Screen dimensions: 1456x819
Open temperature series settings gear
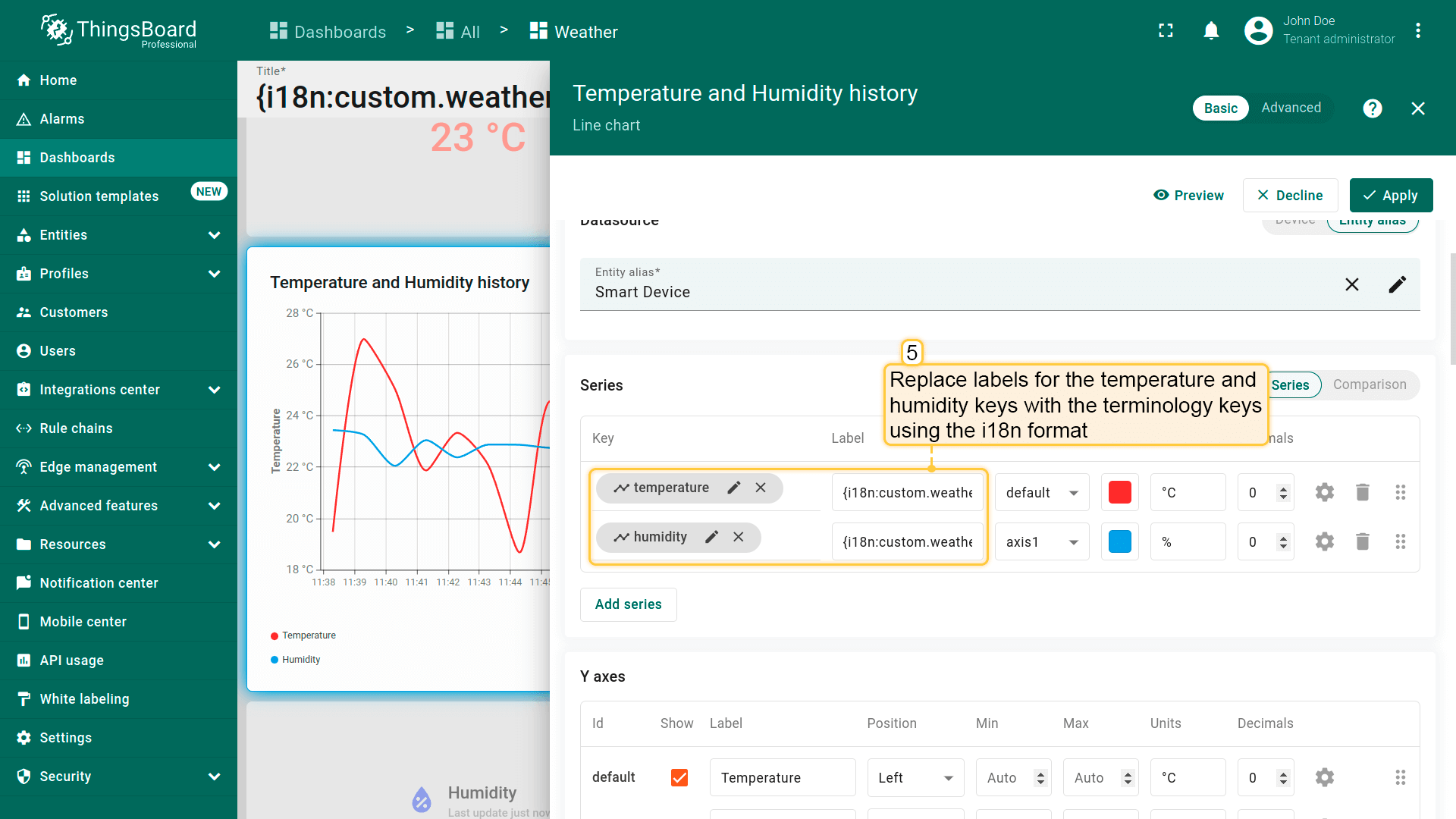pos(1324,492)
